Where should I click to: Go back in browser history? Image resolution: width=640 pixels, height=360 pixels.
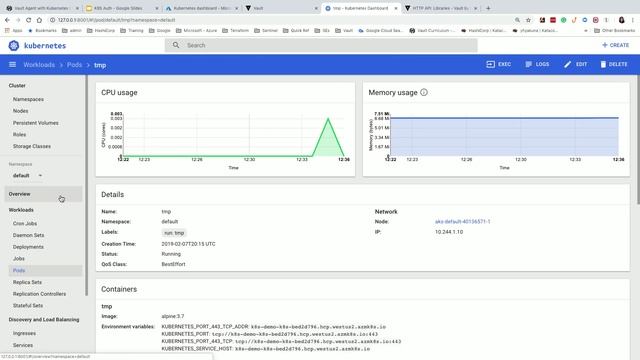coord(7,20)
